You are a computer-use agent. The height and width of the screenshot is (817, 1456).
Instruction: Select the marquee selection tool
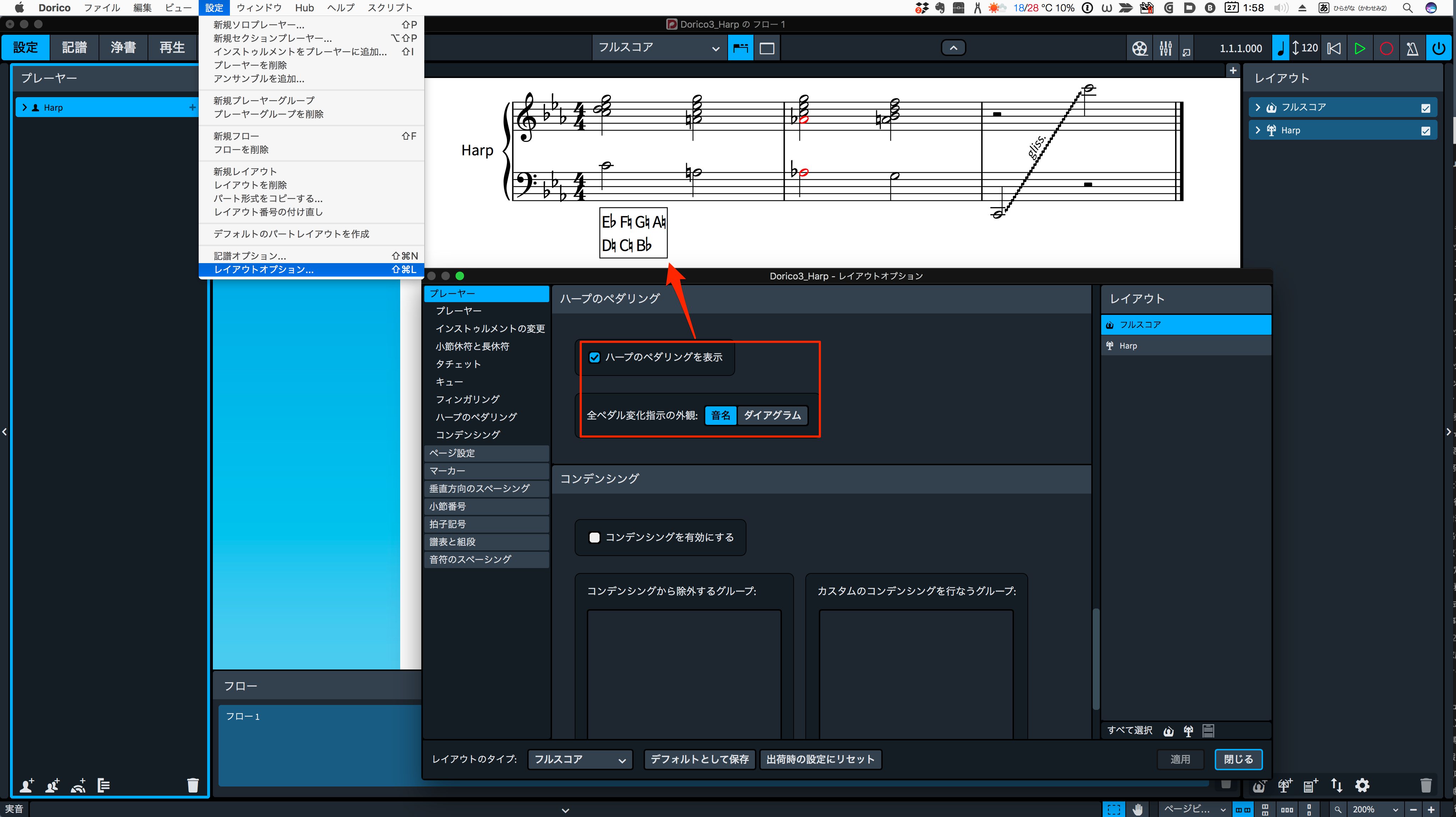click(x=1114, y=810)
